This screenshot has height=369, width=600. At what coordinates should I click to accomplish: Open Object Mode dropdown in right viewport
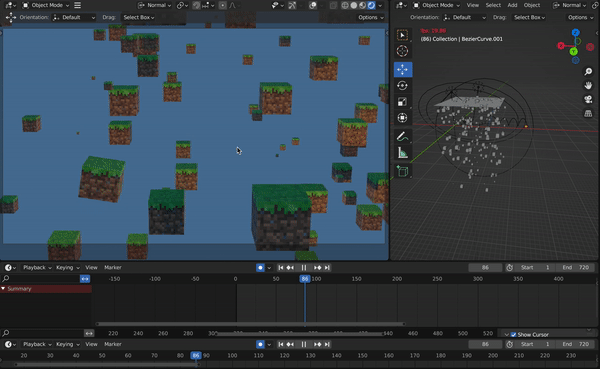point(436,5)
